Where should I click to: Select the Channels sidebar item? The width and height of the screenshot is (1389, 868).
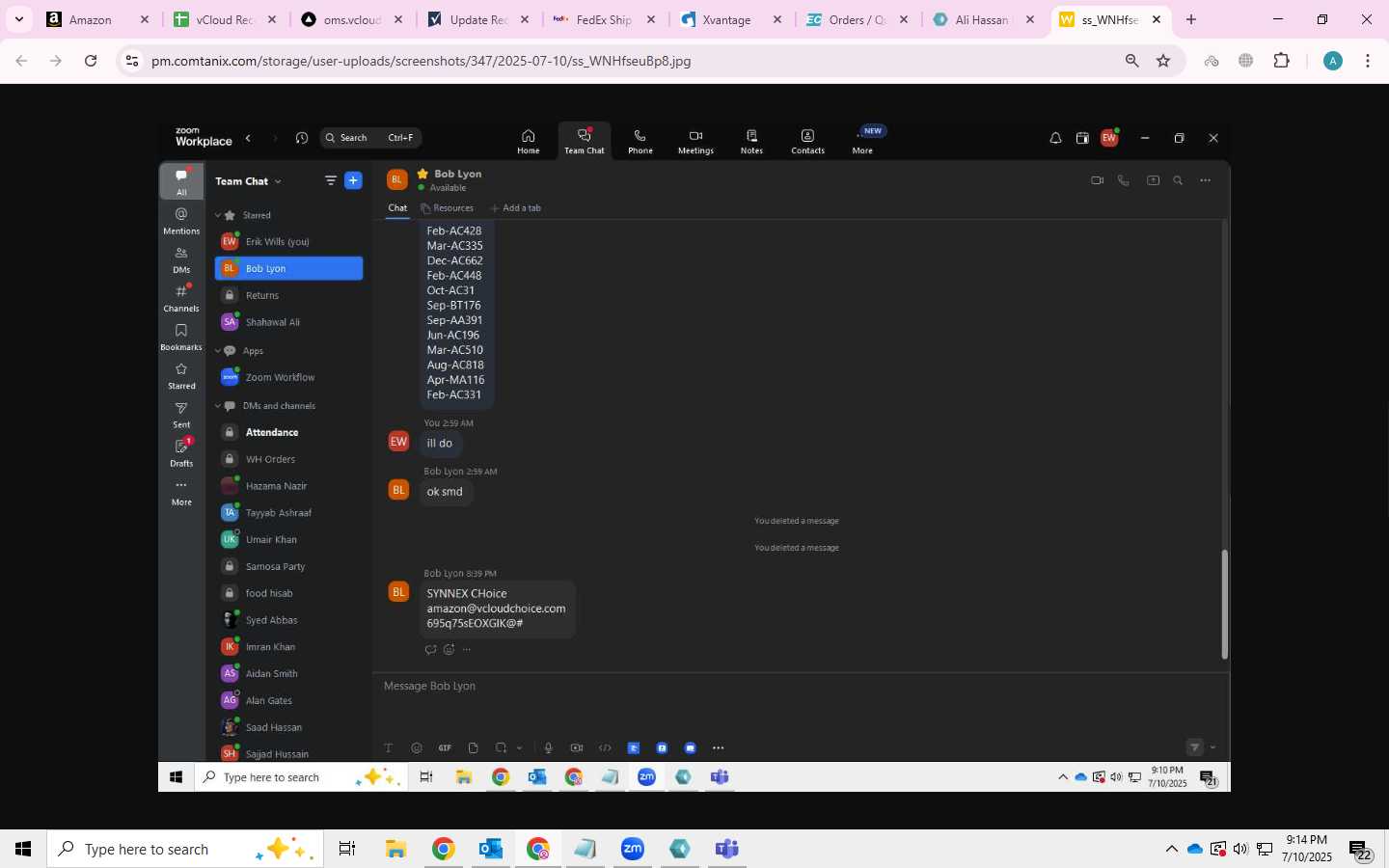pyautogui.click(x=181, y=298)
